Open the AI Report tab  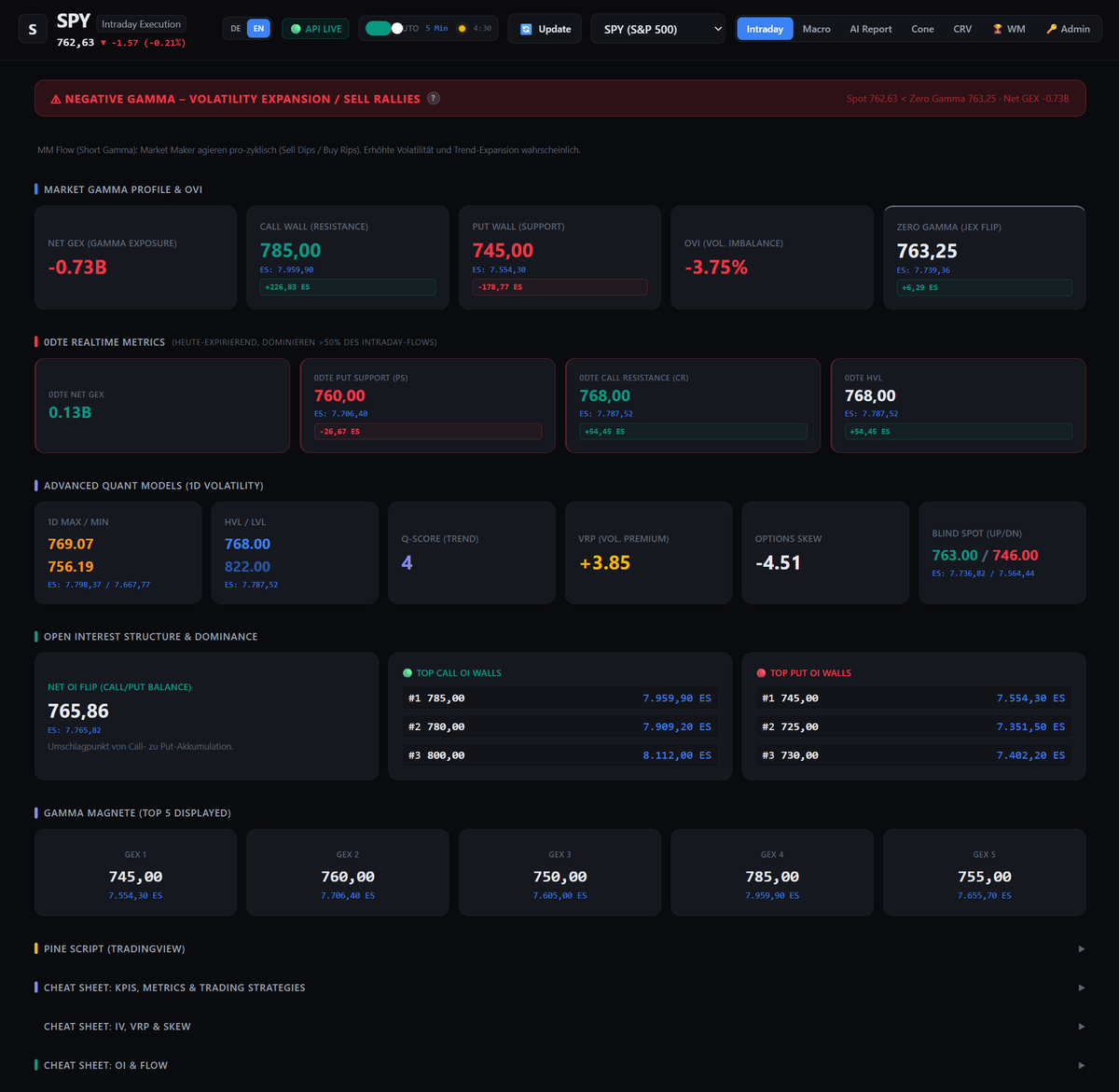click(x=871, y=29)
